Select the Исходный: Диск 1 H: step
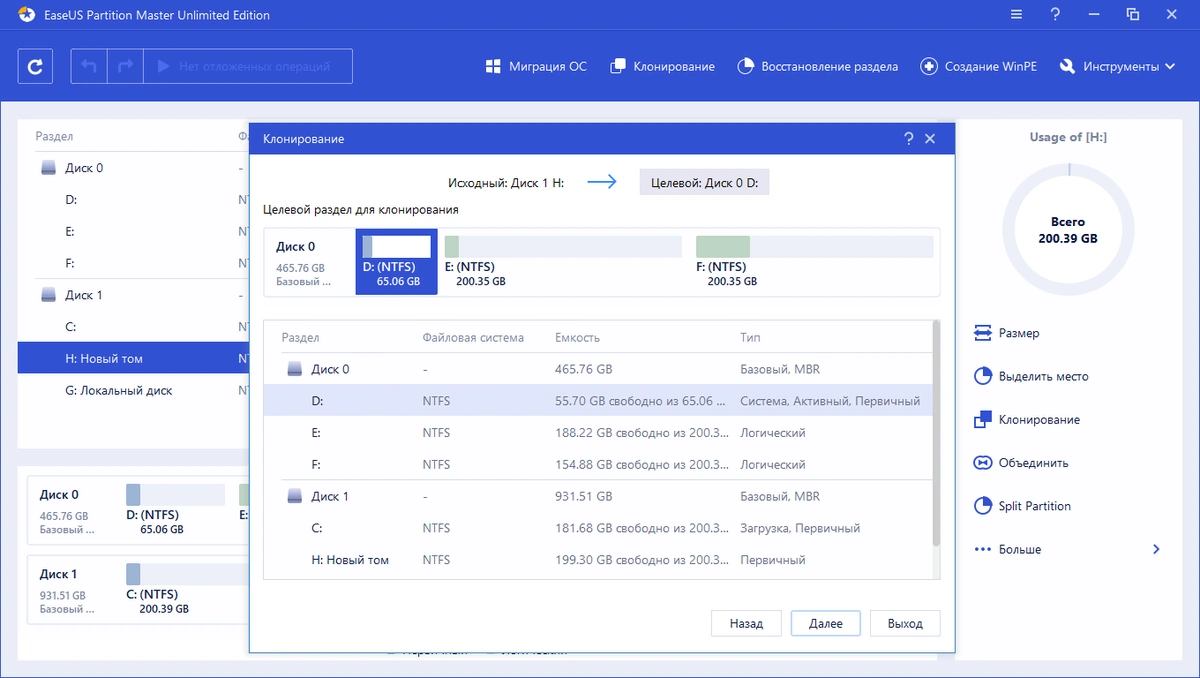 (x=505, y=183)
